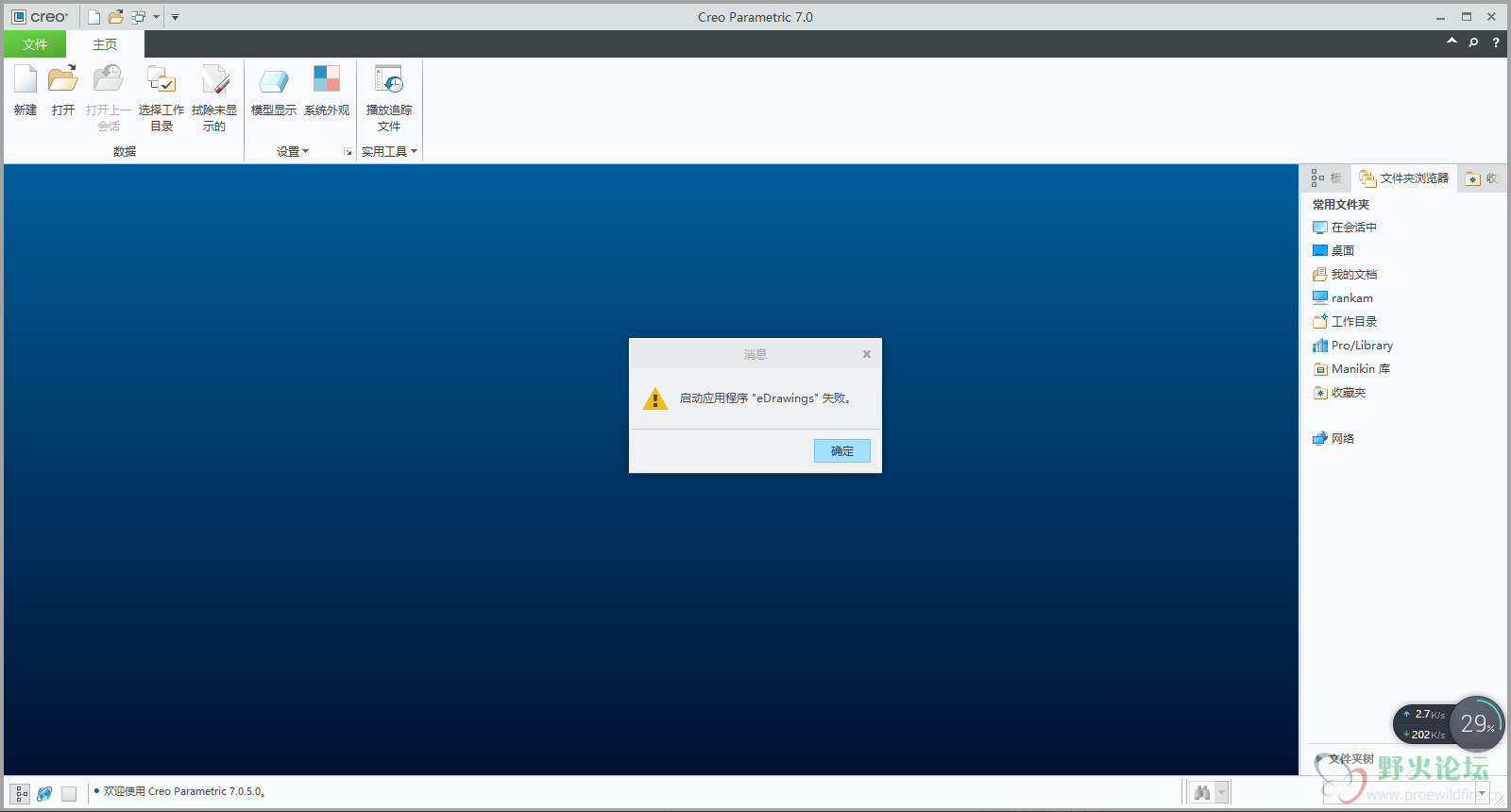Click the full screen square icon in status bar
1511x812 pixels.
point(69,794)
